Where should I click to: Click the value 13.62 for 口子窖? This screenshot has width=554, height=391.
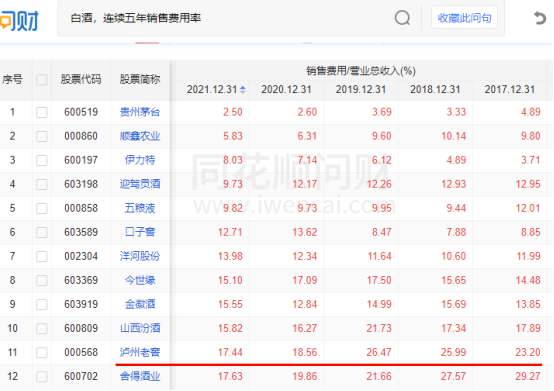305,232
